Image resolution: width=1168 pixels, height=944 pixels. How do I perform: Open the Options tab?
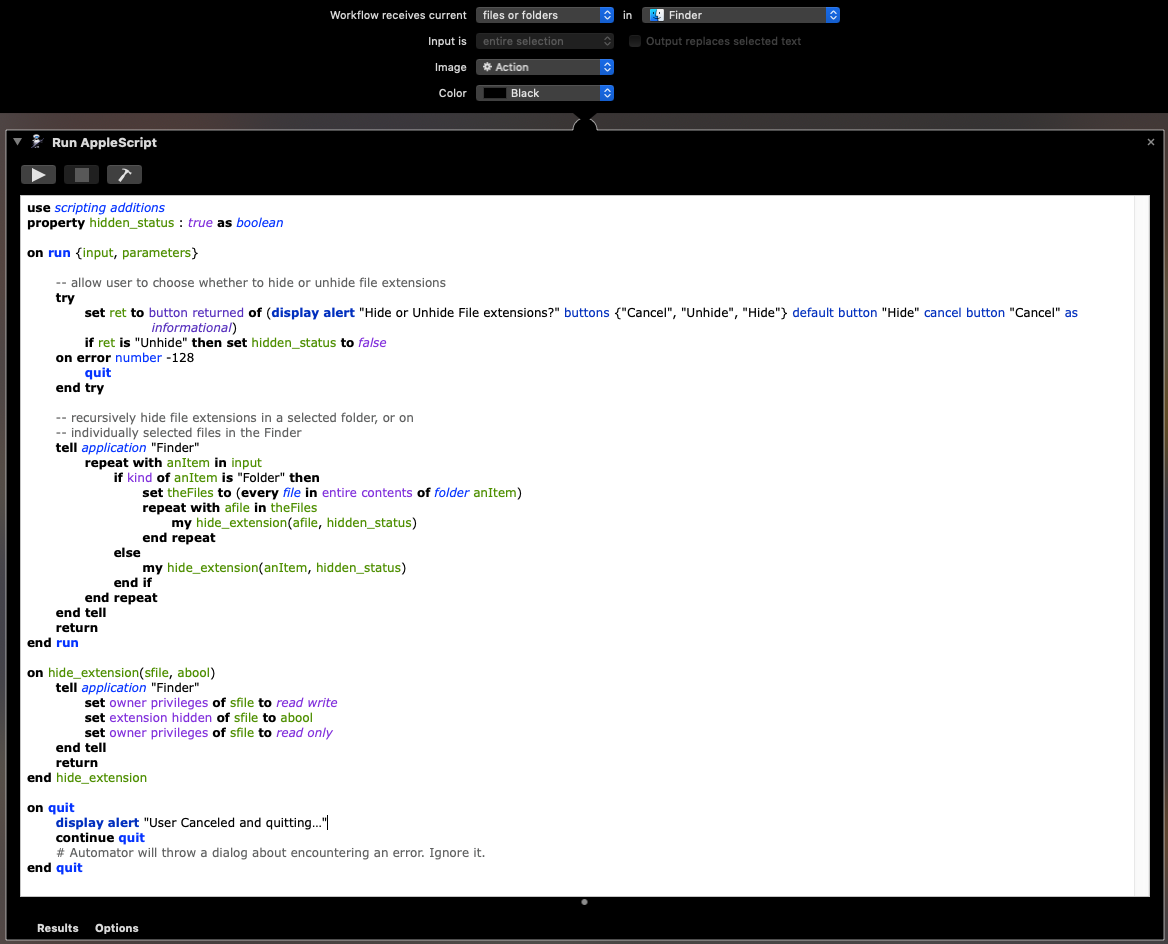point(116,928)
